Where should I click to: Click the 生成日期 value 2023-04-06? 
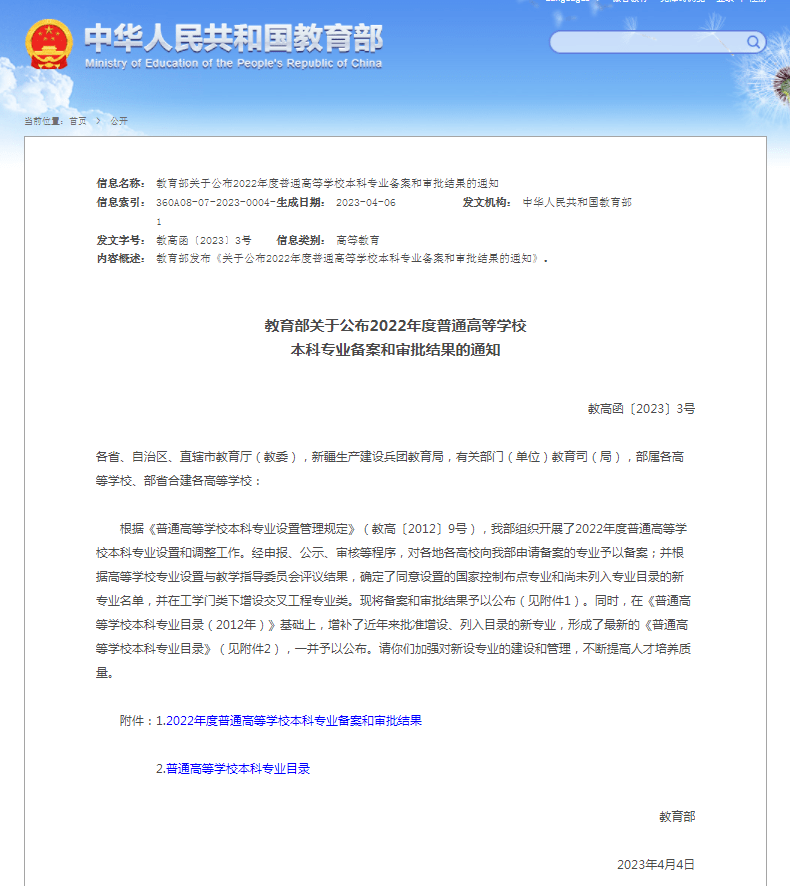[366, 202]
